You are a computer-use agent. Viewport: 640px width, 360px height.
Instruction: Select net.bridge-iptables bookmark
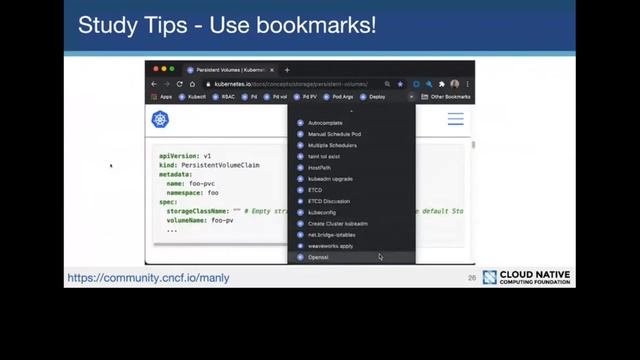351,235
